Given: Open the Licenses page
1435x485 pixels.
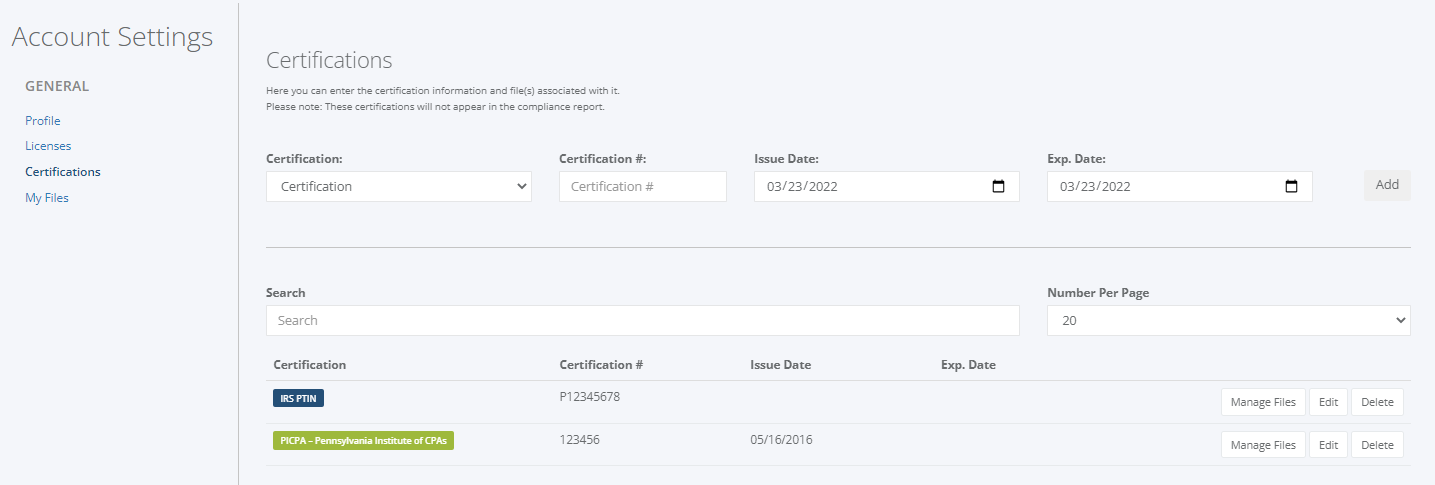Looking at the screenshot, I should pyautogui.click(x=48, y=146).
